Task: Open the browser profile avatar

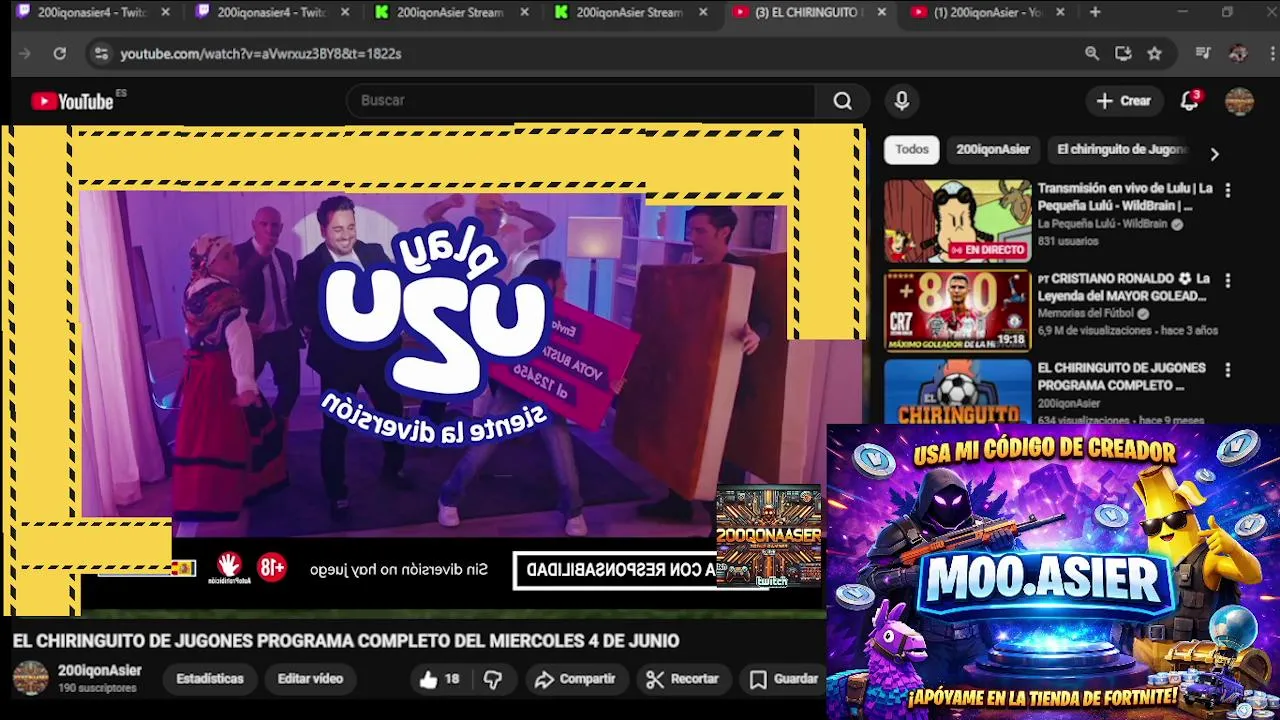Action: [x=1238, y=54]
